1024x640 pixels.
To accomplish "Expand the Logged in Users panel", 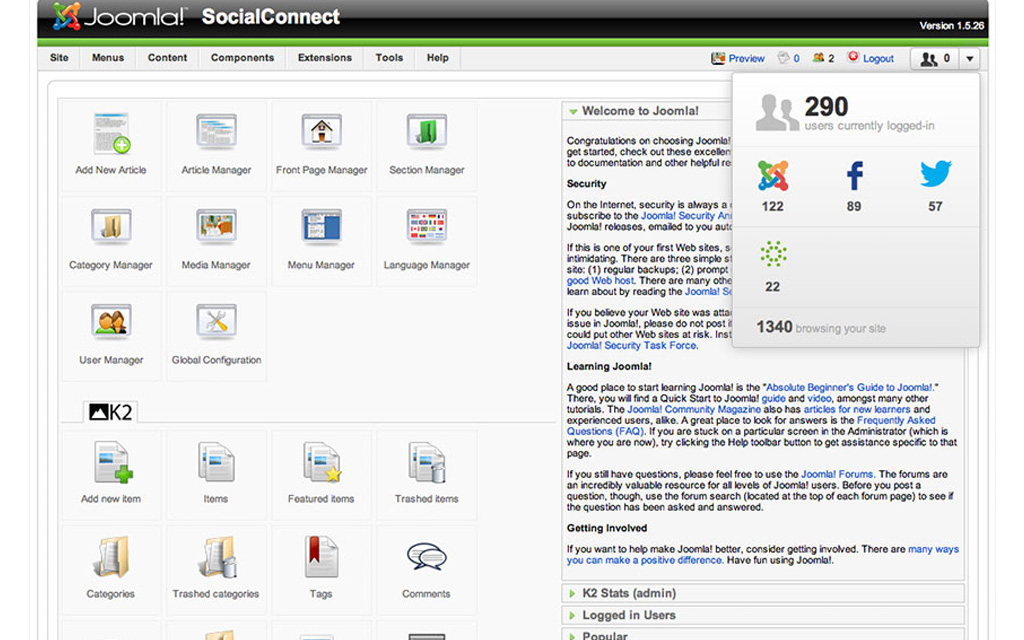I will 628,615.
